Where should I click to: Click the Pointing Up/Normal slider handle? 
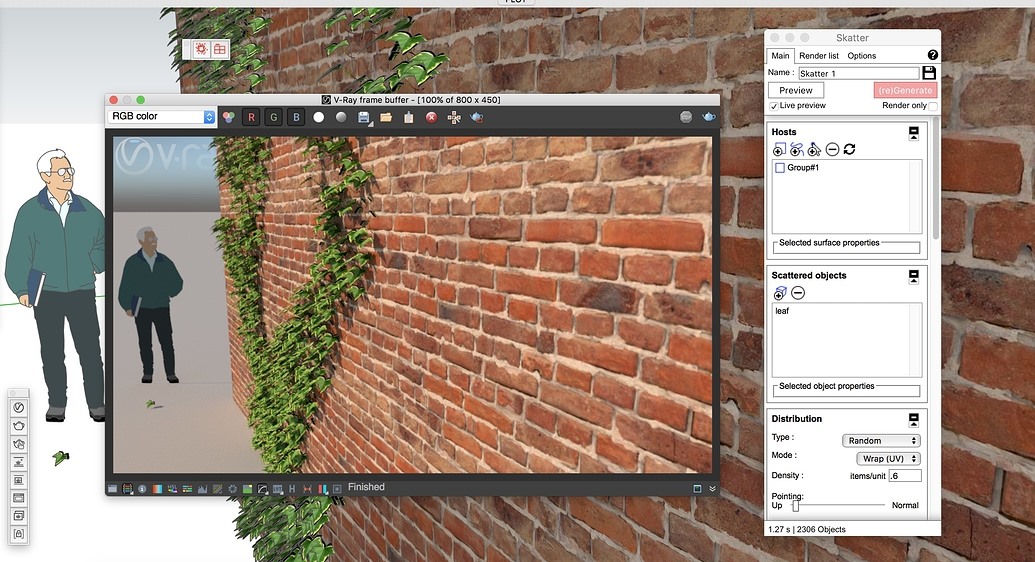795,505
